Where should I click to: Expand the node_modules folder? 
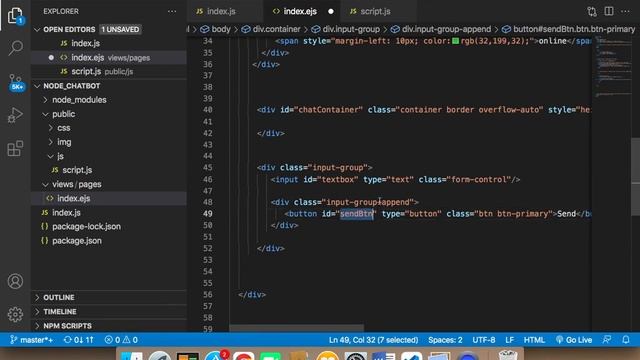79,100
